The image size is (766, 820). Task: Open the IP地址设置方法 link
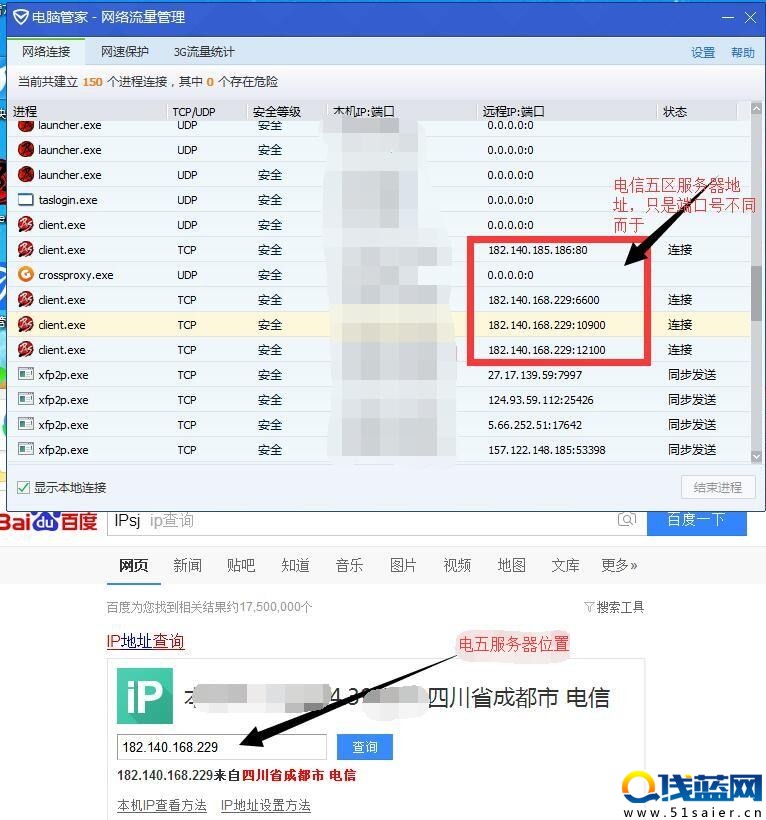click(266, 805)
